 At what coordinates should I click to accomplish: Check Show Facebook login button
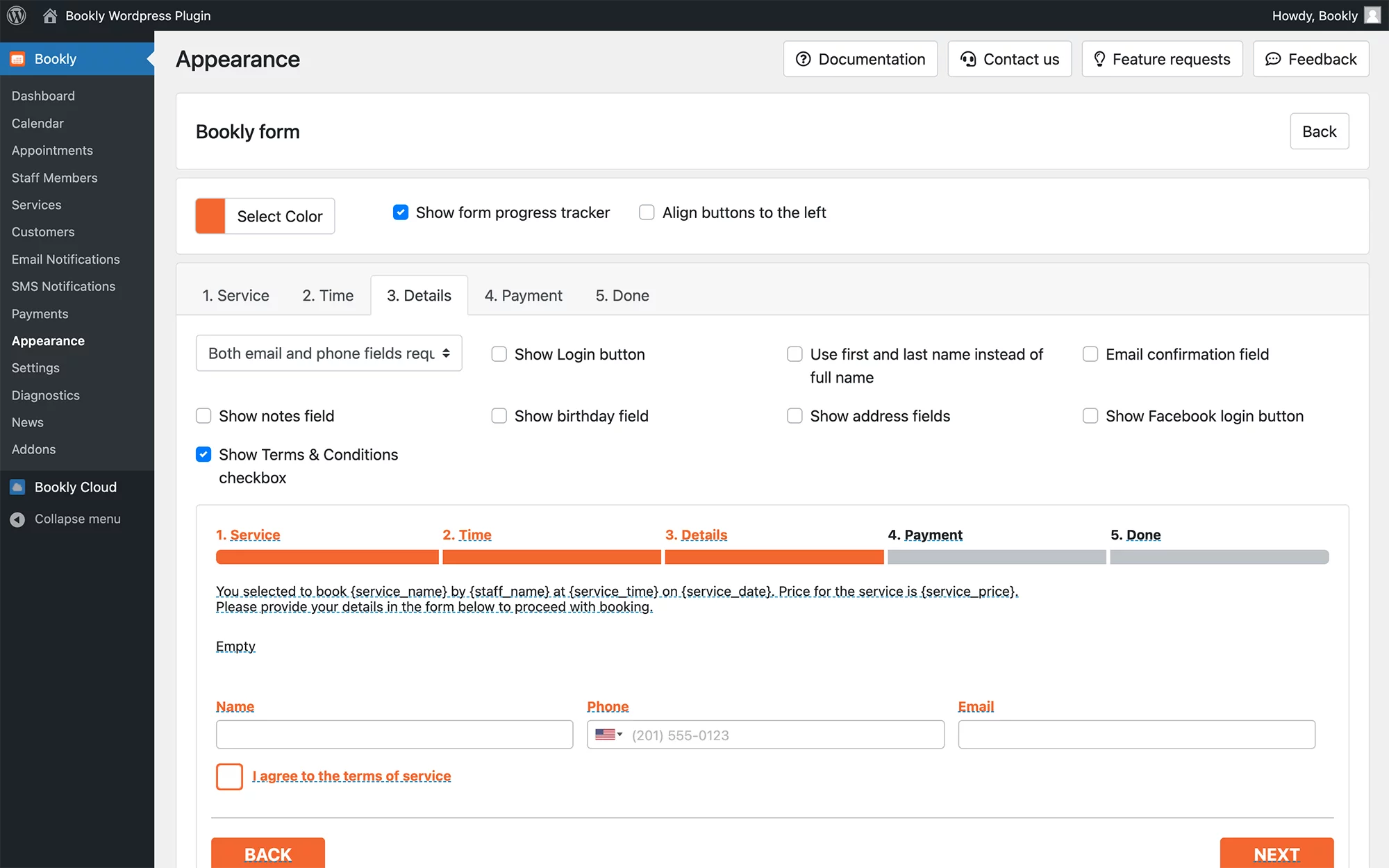pyautogui.click(x=1090, y=416)
